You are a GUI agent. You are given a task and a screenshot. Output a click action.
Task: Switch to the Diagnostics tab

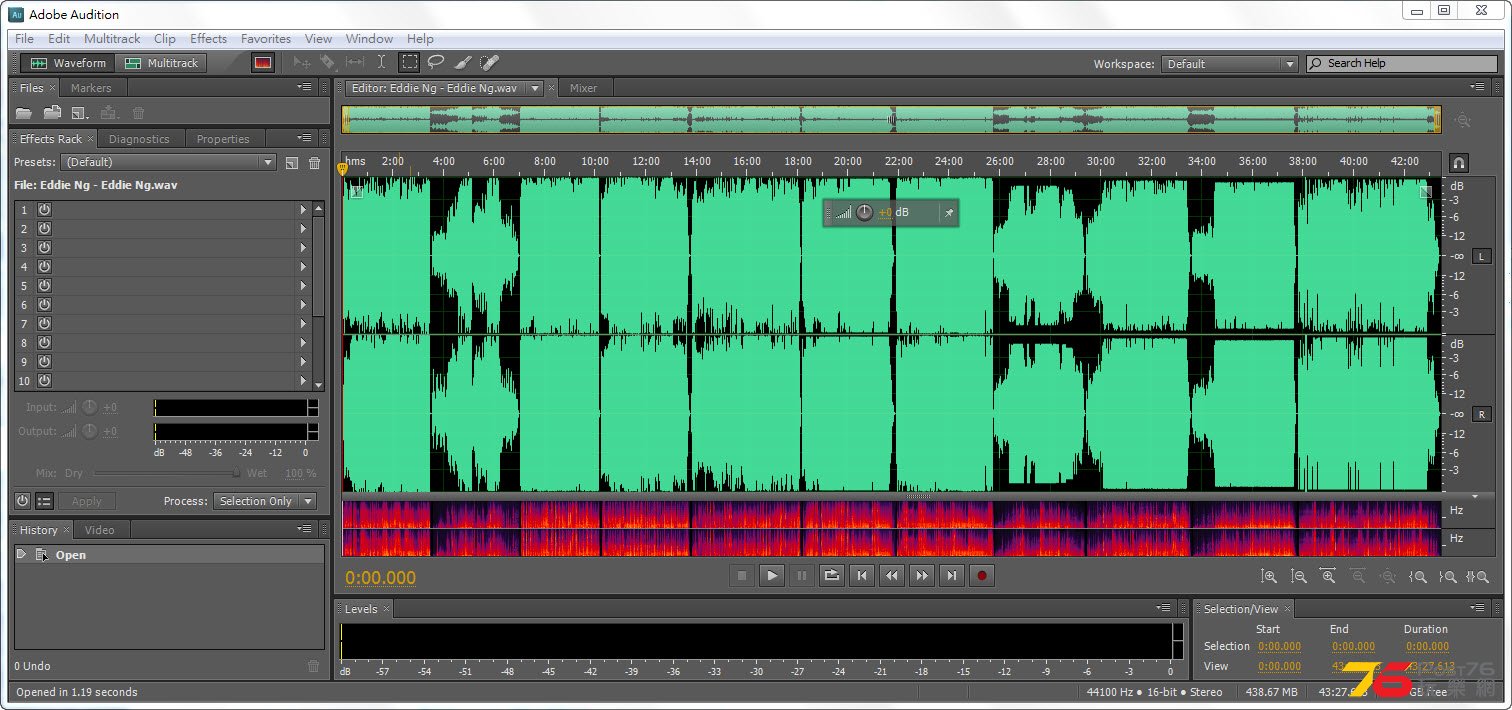click(139, 139)
